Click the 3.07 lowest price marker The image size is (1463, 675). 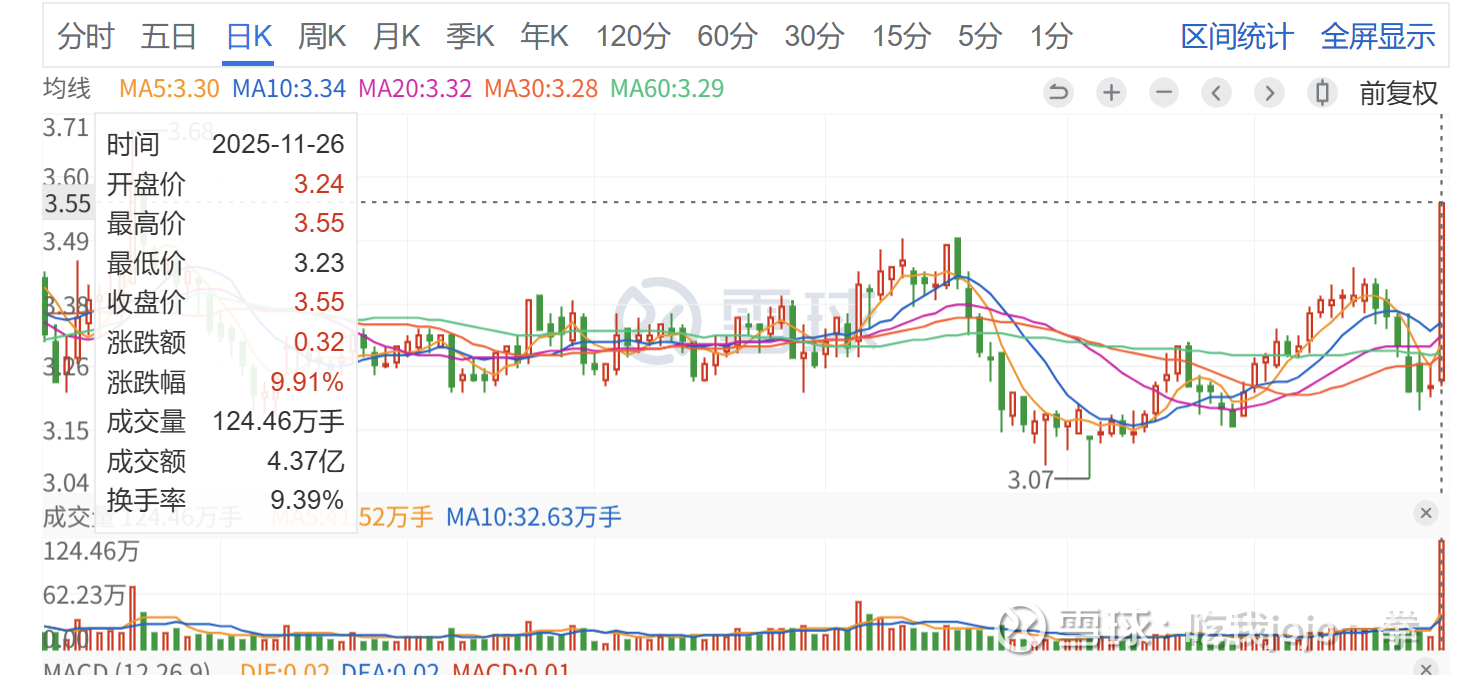click(1030, 480)
